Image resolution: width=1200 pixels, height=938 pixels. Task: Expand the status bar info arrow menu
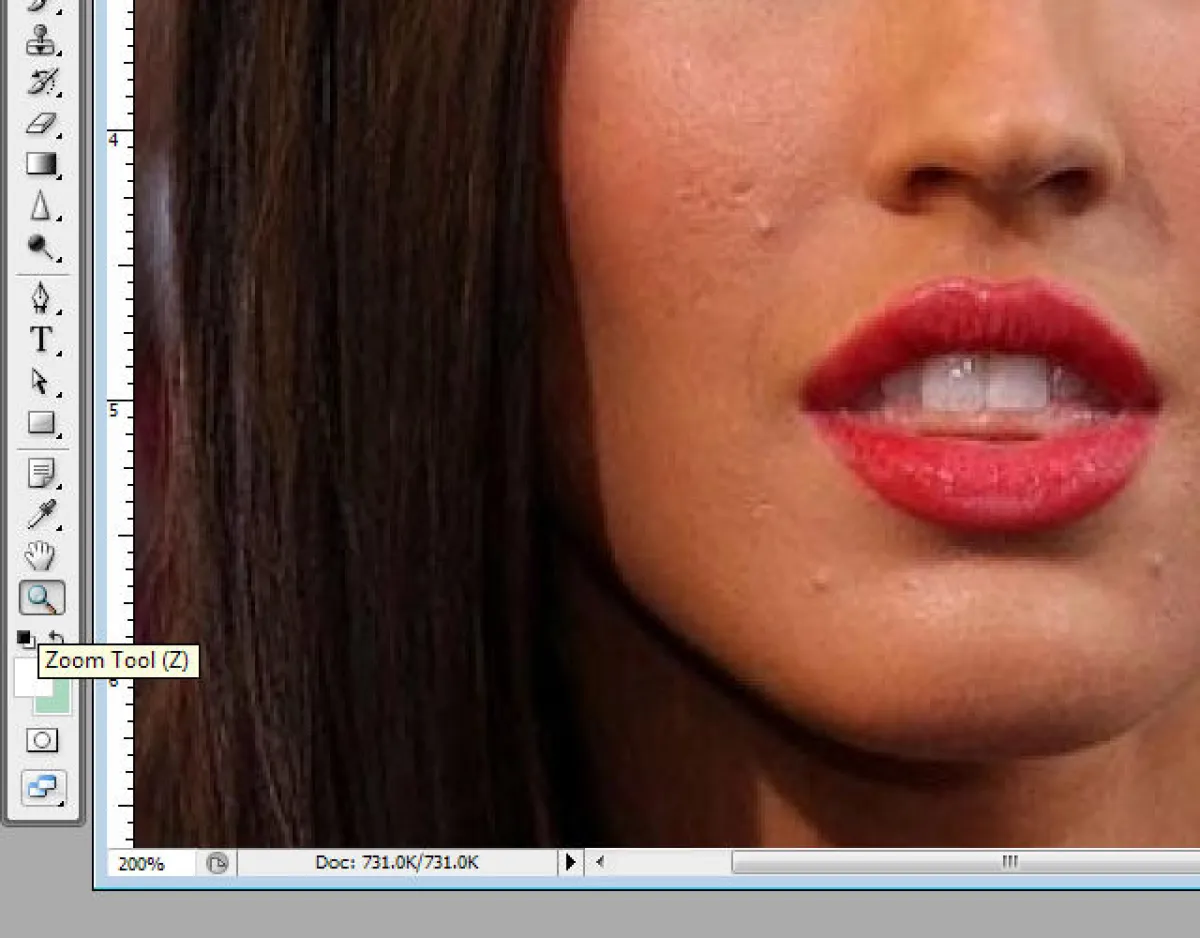click(570, 862)
